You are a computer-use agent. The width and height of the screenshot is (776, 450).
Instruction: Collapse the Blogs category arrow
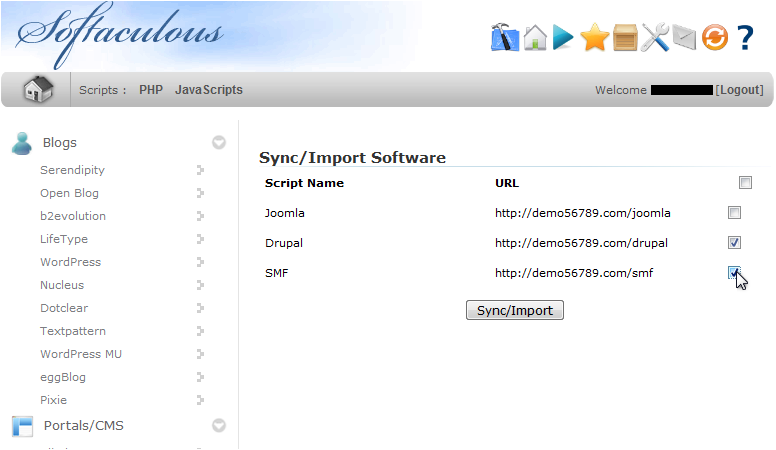pos(219,143)
